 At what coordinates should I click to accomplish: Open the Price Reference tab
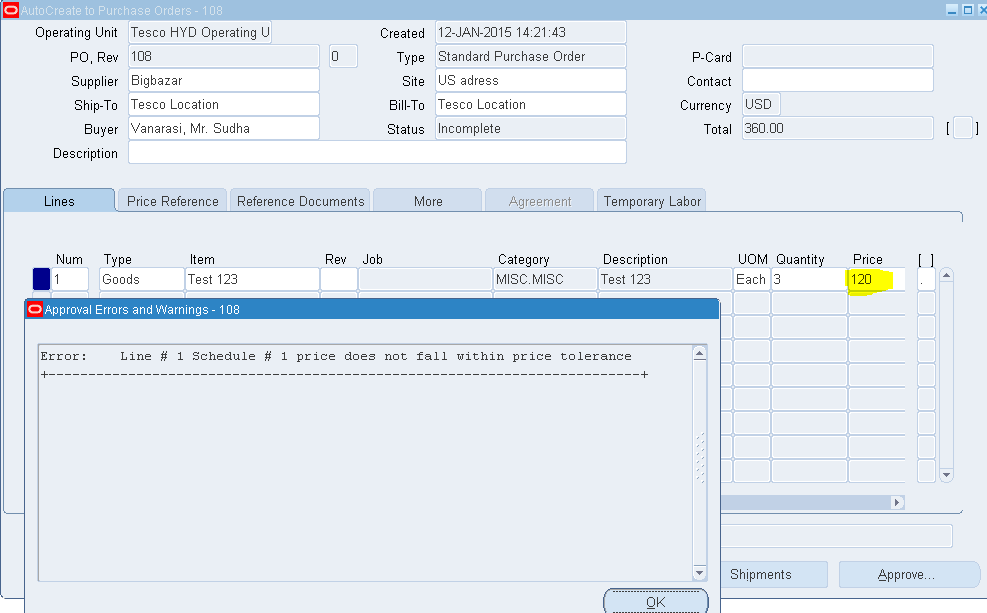coord(172,201)
